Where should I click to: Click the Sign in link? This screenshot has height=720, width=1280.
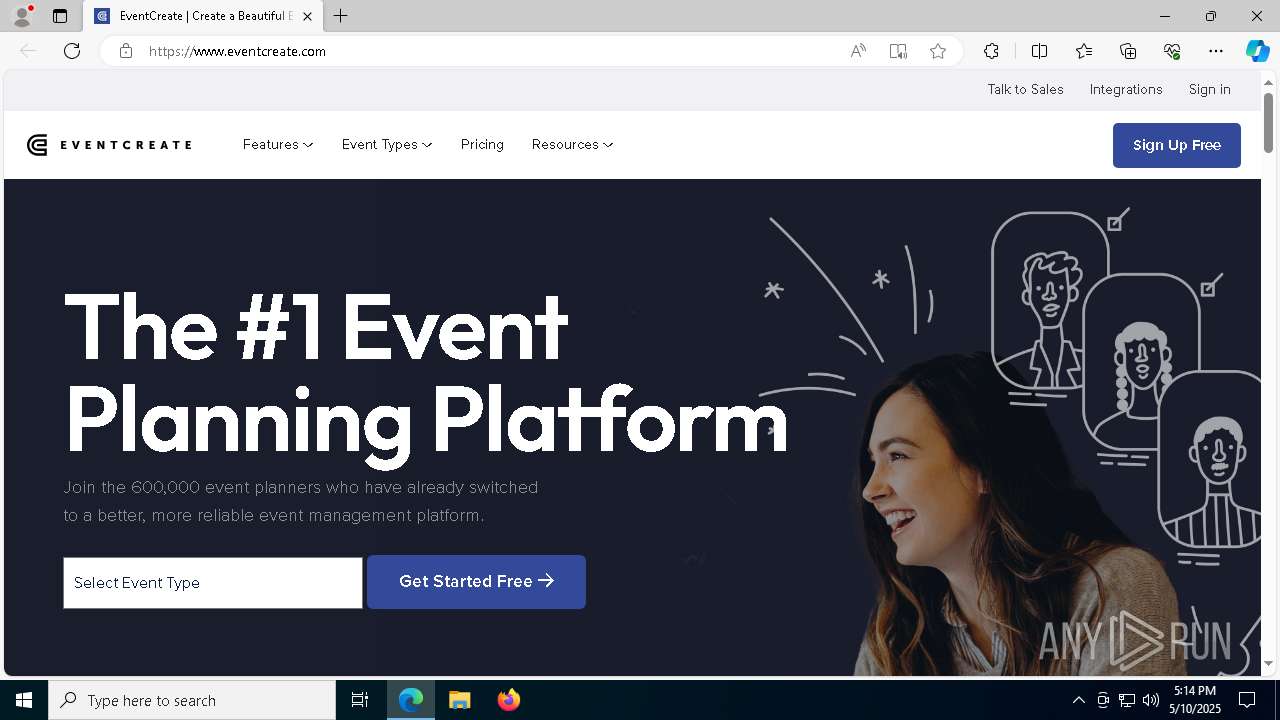tap(1209, 89)
